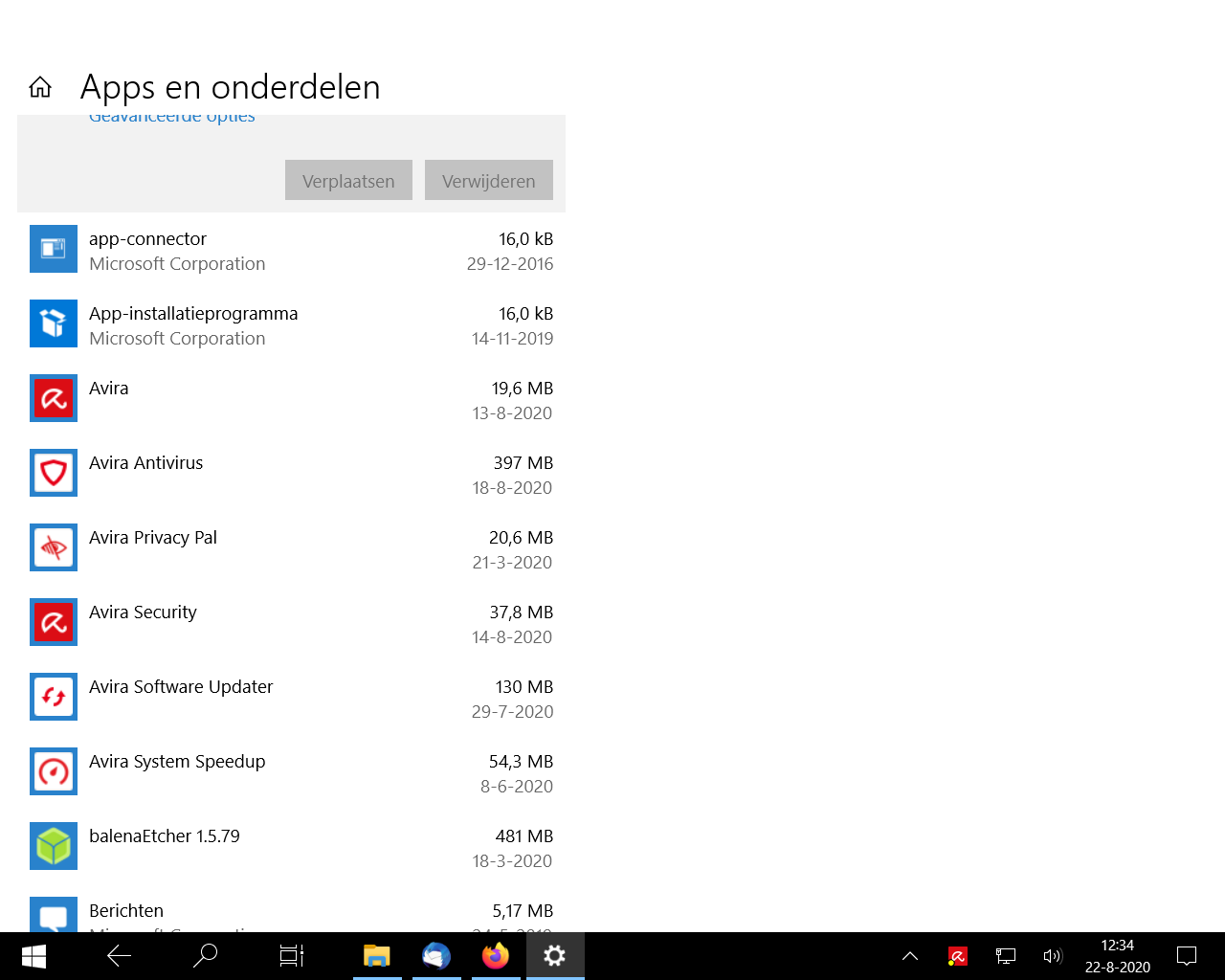Click the 397 MB size of Avira Antivirus
The width and height of the screenshot is (1225, 980).
[523, 463]
